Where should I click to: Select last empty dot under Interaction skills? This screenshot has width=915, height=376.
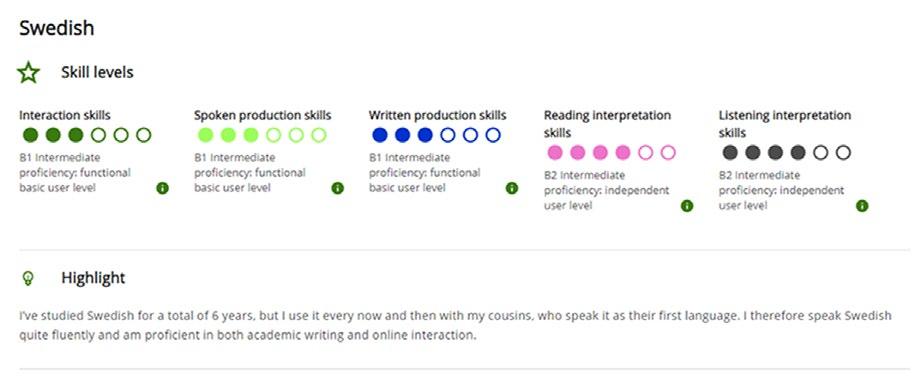144,135
